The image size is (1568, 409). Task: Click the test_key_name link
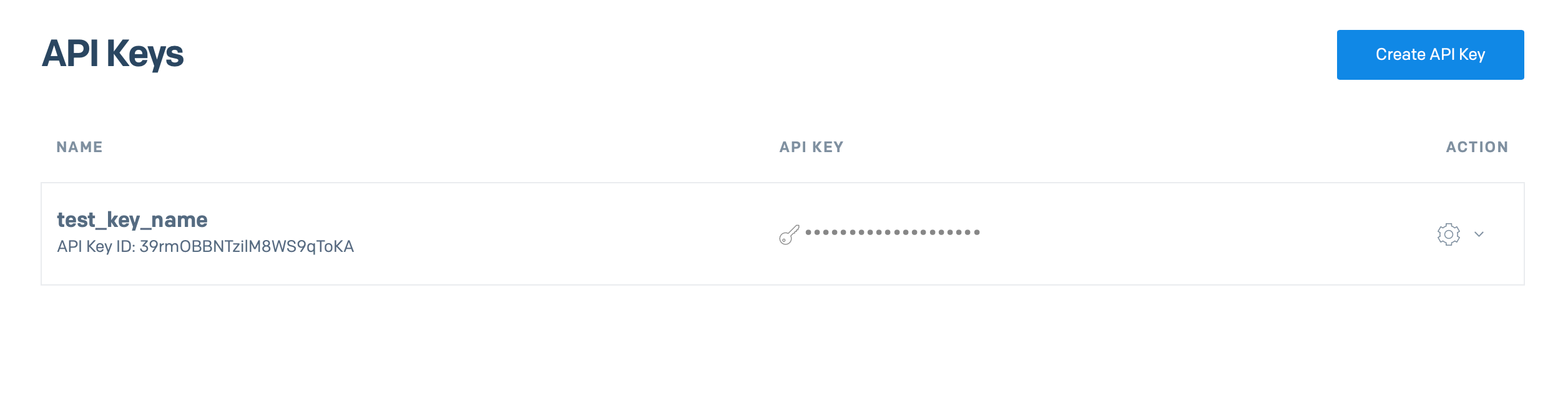click(x=132, y=219)
